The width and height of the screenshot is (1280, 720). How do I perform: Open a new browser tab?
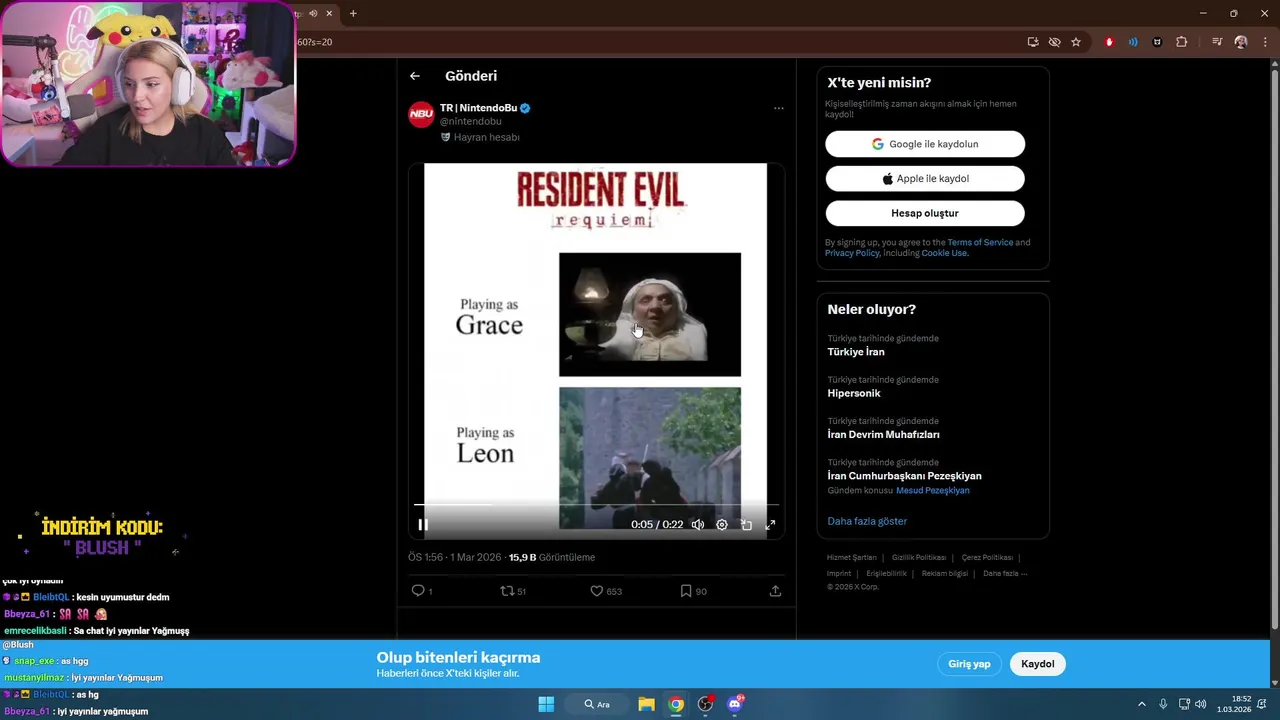(x=353, y=13)
